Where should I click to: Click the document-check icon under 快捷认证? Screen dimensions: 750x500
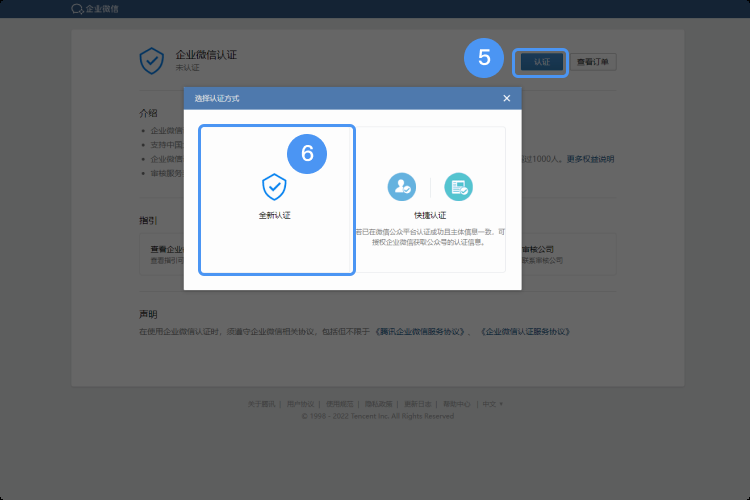coord(458,187)
